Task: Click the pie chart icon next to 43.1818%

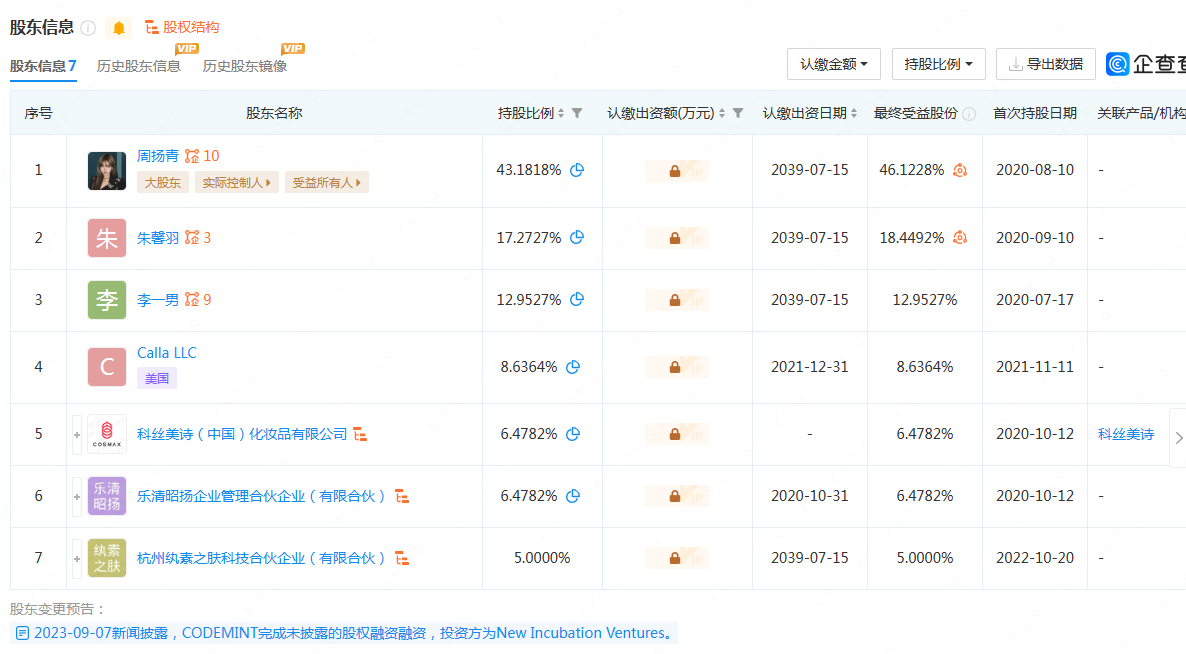Action: 577,170
